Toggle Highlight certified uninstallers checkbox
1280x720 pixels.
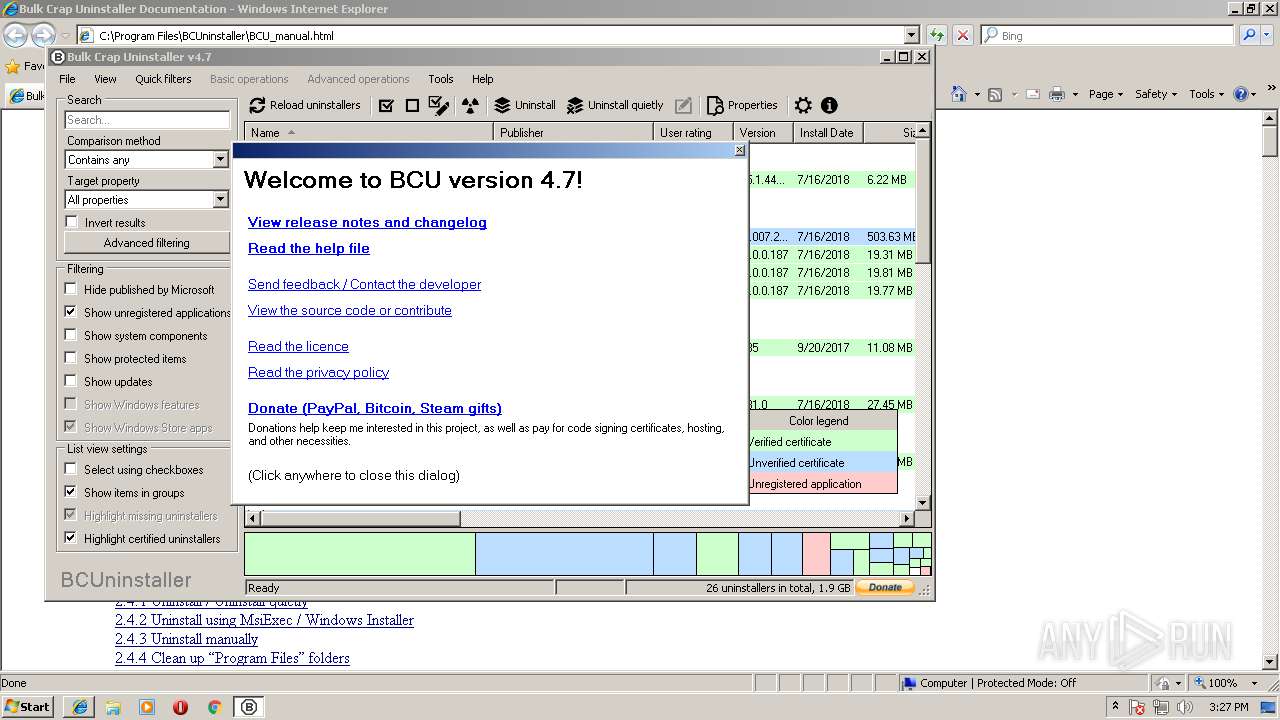click(x=71, y=538)
